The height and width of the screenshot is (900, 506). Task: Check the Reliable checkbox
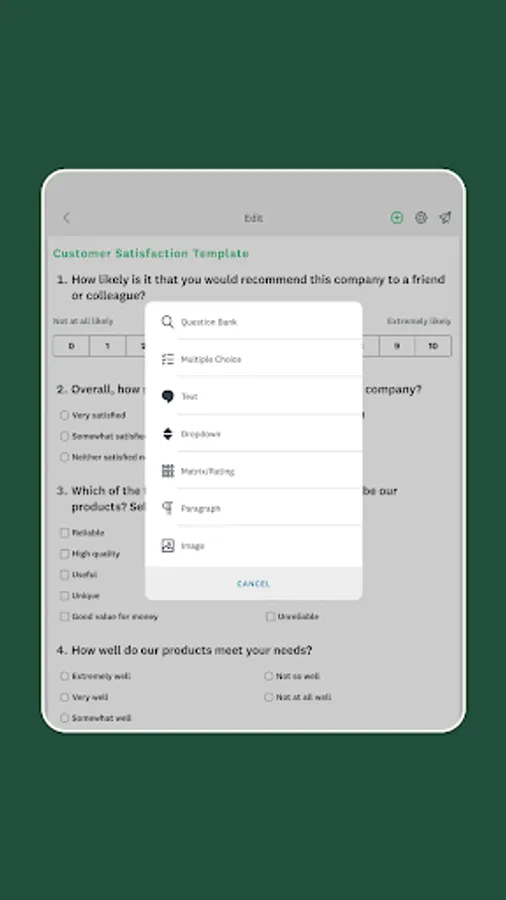click(x=65, y=533)
